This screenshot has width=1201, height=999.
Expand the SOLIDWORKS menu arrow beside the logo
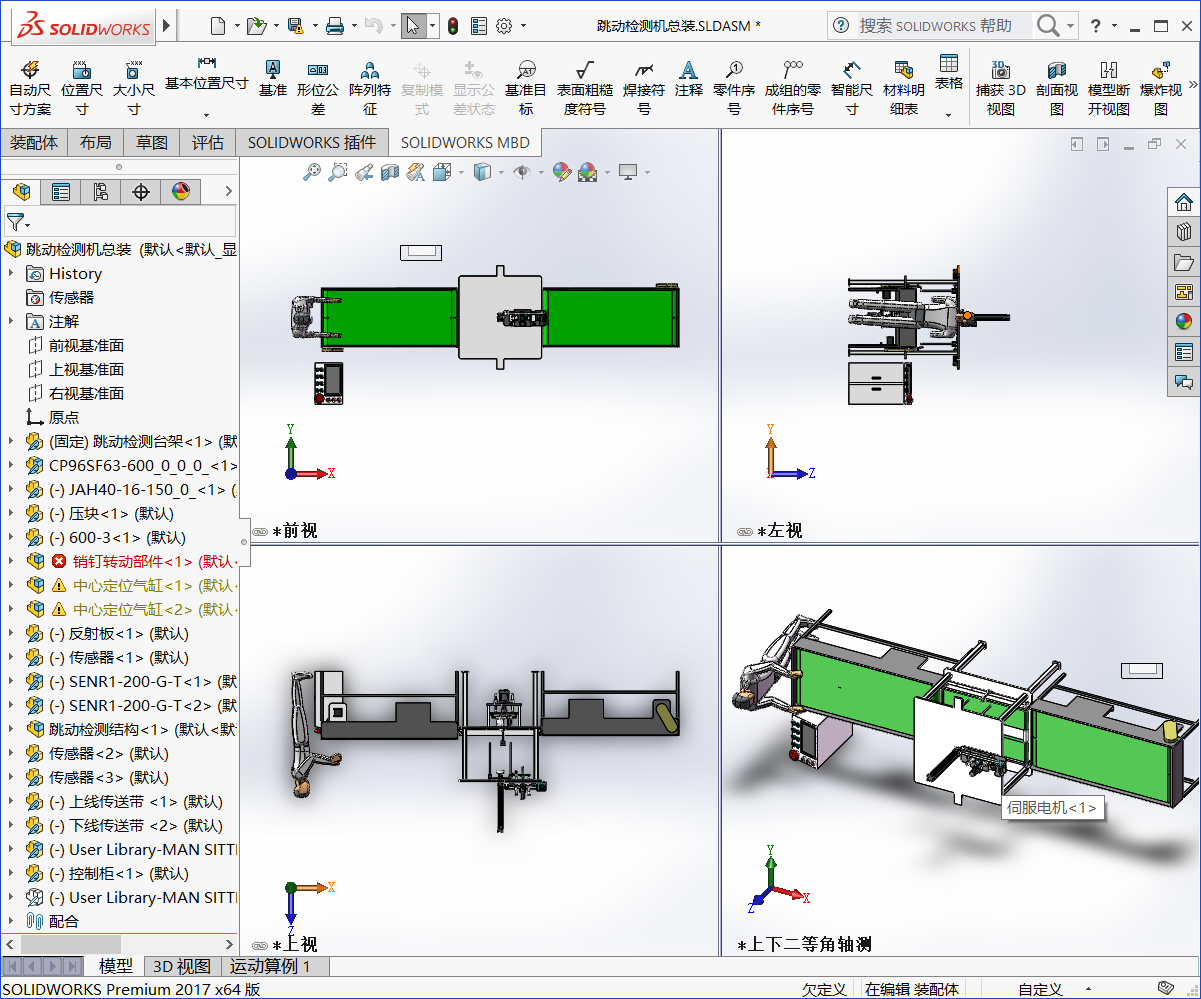167,25
